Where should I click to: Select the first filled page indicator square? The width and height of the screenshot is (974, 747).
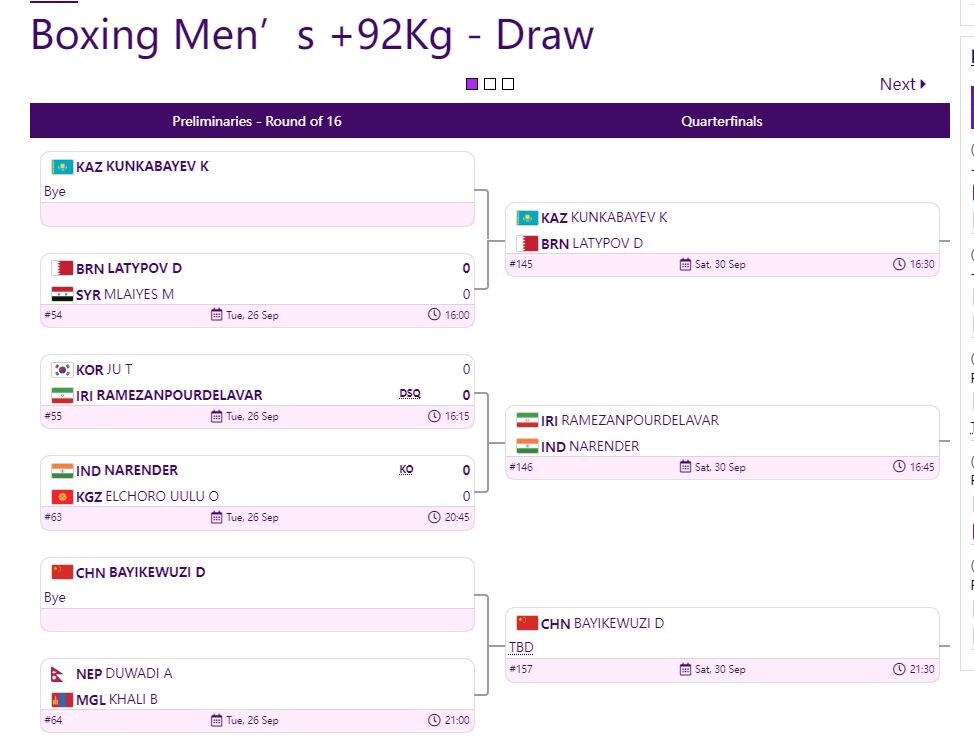coord(472,84)
